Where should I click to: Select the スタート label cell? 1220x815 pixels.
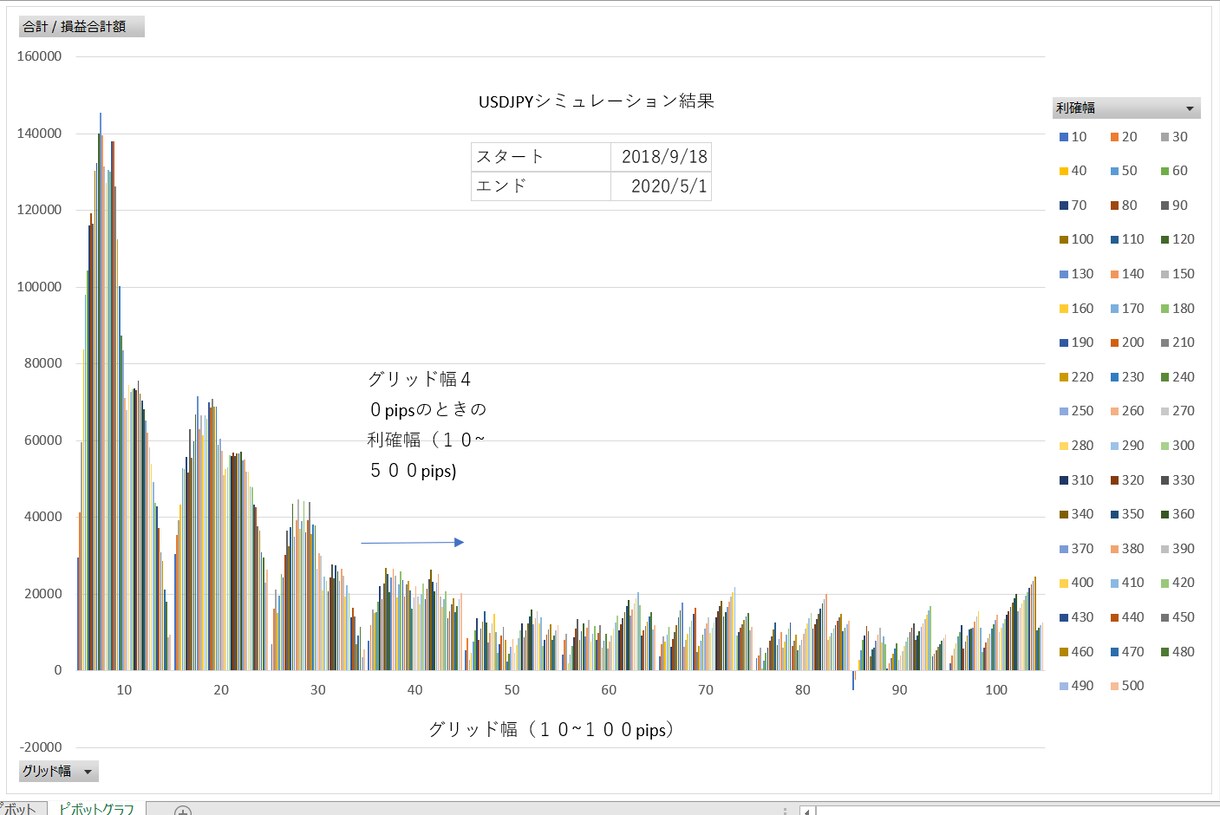pyautogui.click(x=541, y=157)
